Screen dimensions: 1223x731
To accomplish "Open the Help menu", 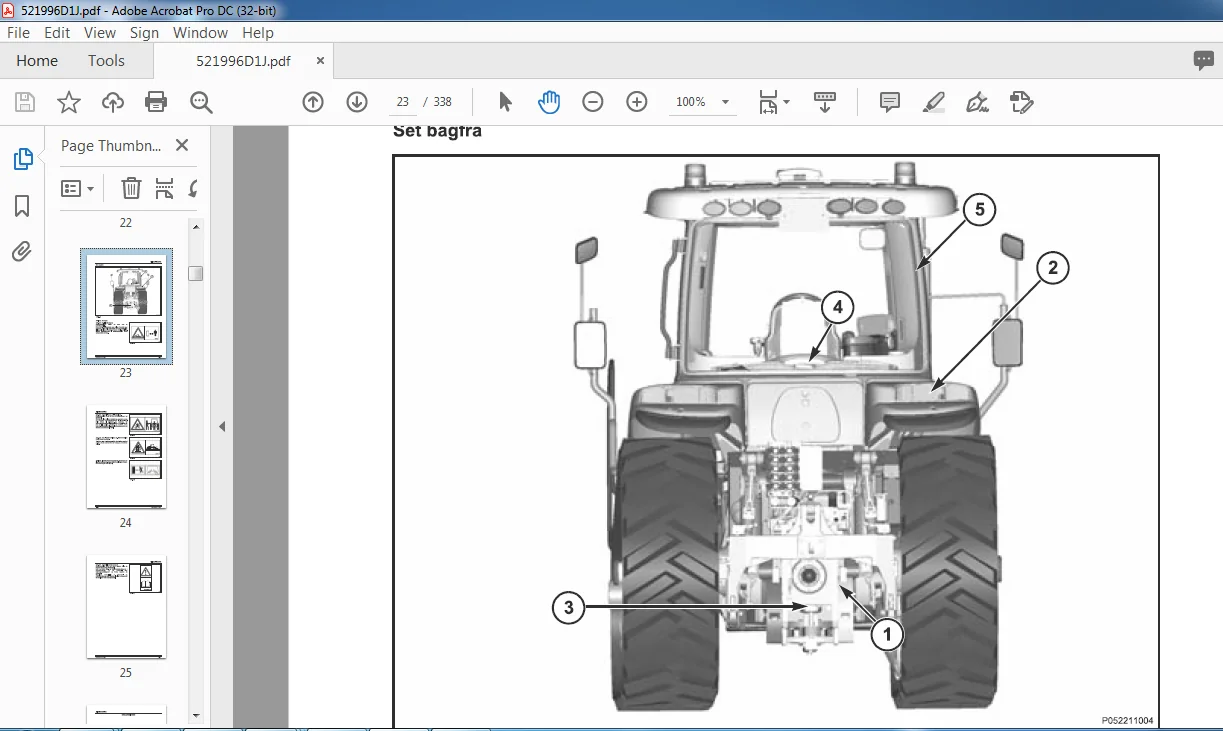I will click(x=258, y=32).
